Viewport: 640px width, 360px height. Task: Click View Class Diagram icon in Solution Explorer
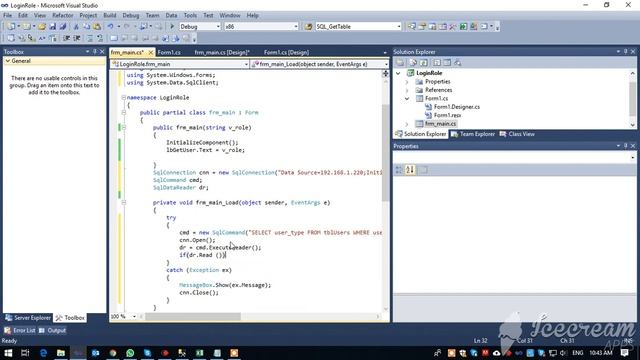(x=458, y=63)
